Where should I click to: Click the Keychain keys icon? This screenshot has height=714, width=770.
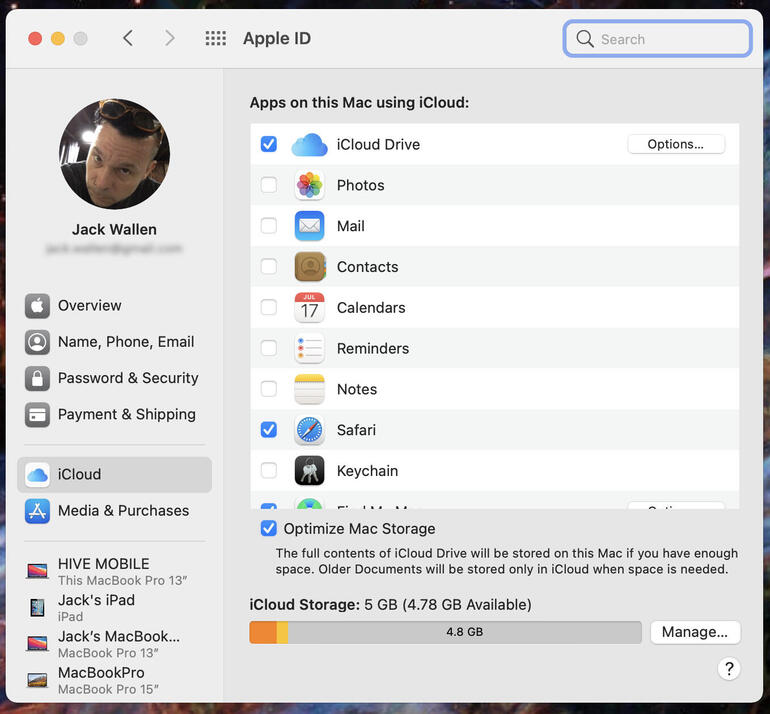(309, 470)
